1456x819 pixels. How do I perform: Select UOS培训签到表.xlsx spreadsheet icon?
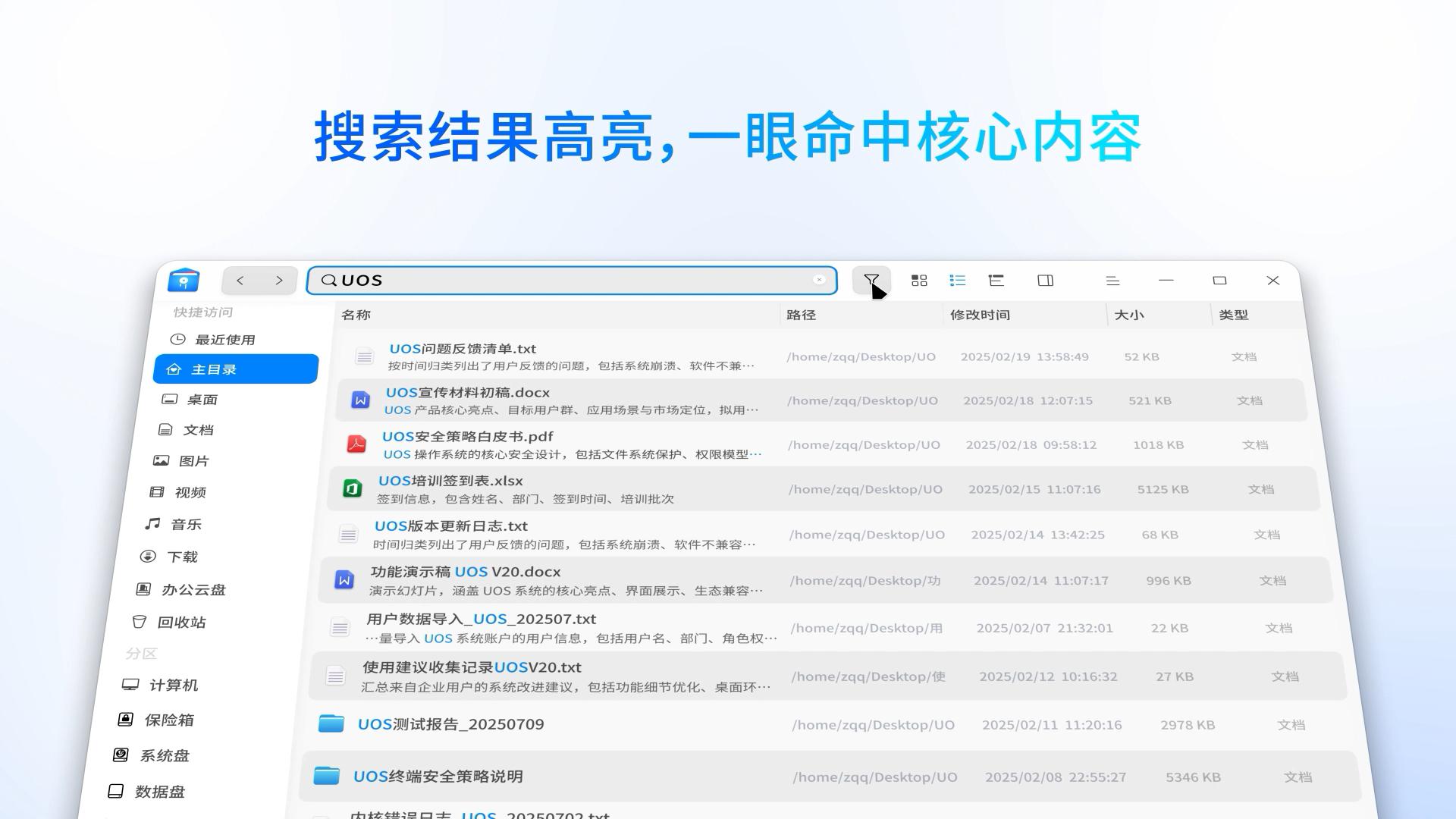(353, 489)
